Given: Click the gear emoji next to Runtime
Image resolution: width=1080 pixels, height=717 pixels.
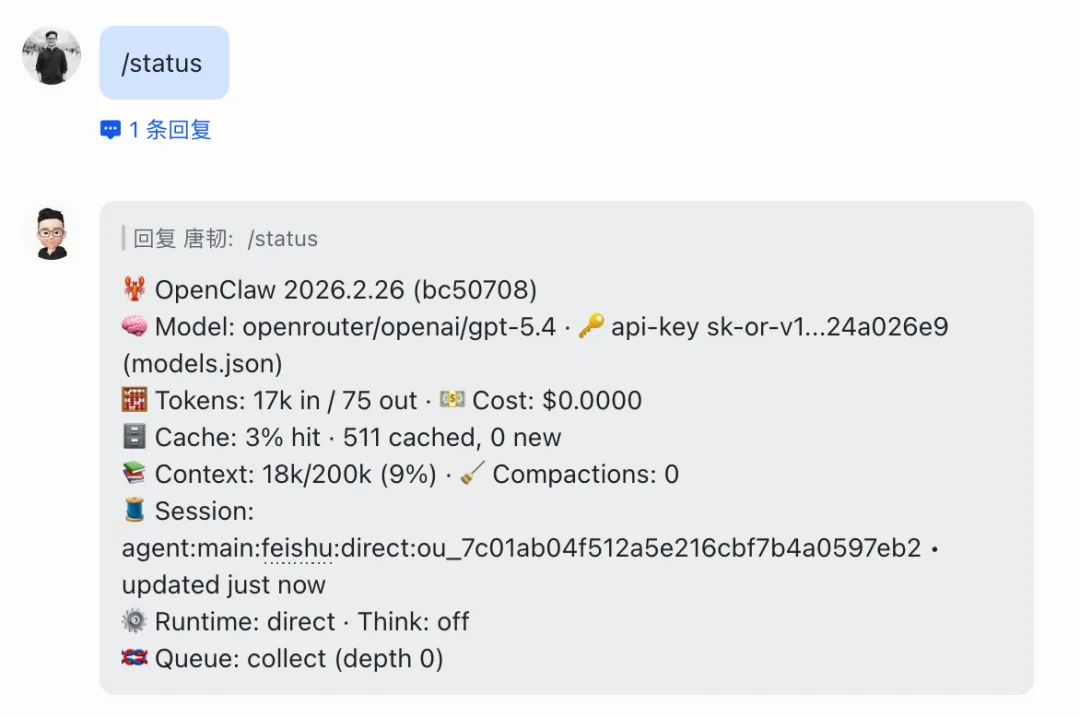Looking at the screenshot, I should [134, 621].
